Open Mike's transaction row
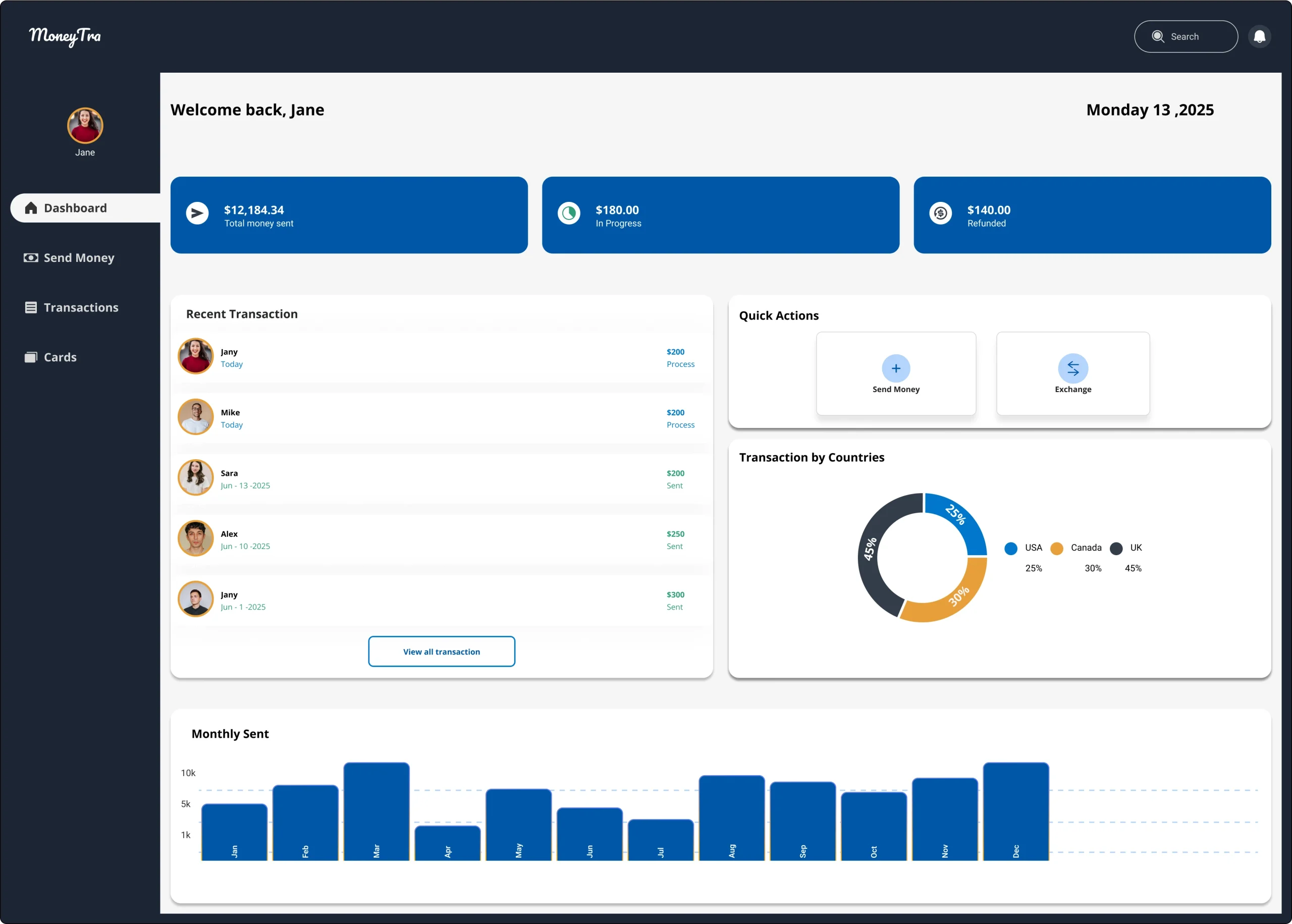The image size is (1292, 924). (441, 418)
